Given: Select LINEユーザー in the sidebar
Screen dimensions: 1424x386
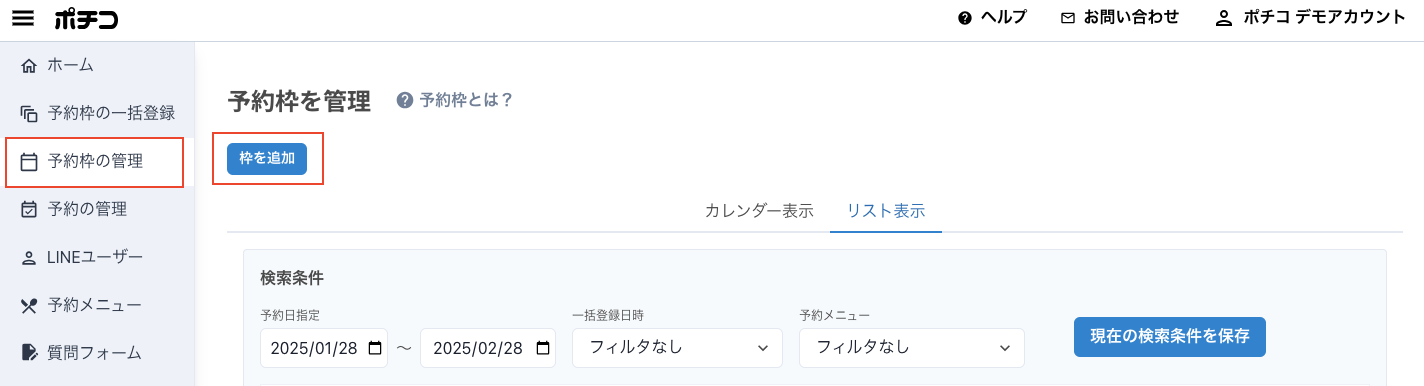Looking at the screenshot, I should point(95,257).
